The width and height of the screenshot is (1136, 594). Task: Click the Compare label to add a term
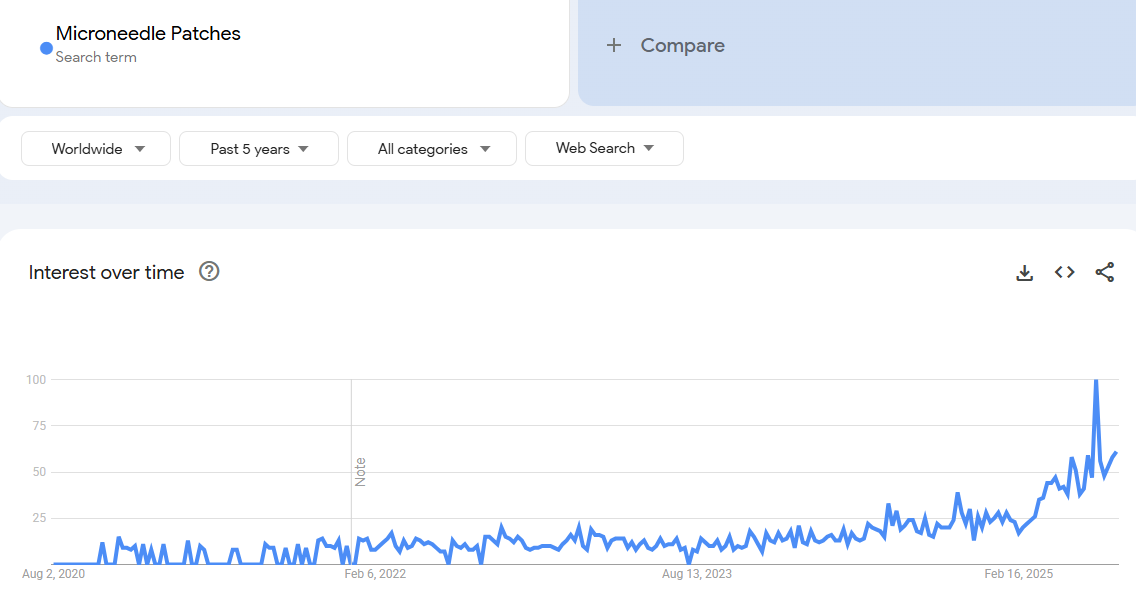coord(682,45)
